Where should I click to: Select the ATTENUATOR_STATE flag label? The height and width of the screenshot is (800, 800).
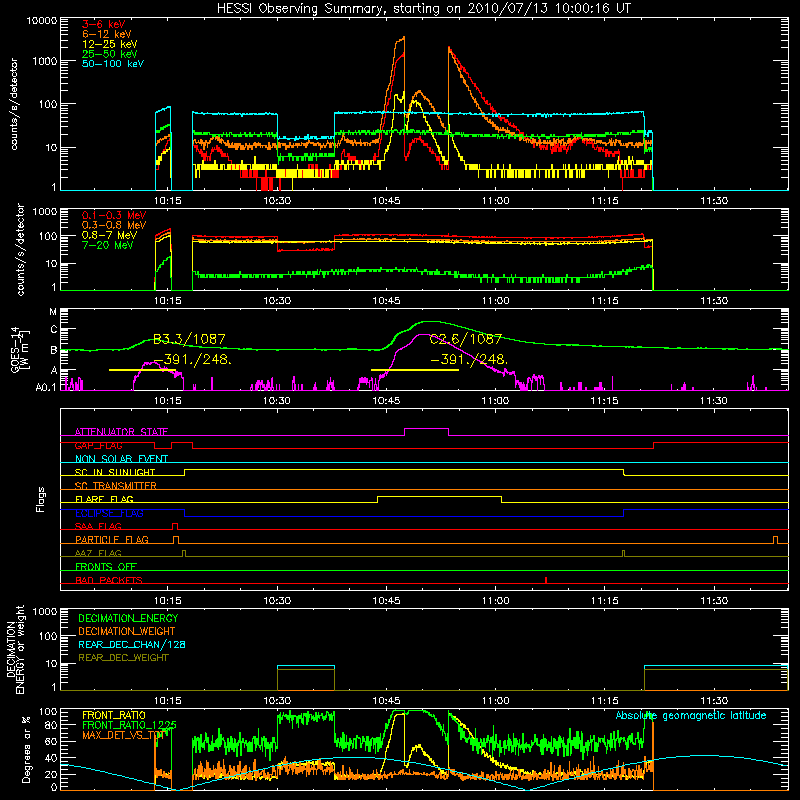point(121,432)
